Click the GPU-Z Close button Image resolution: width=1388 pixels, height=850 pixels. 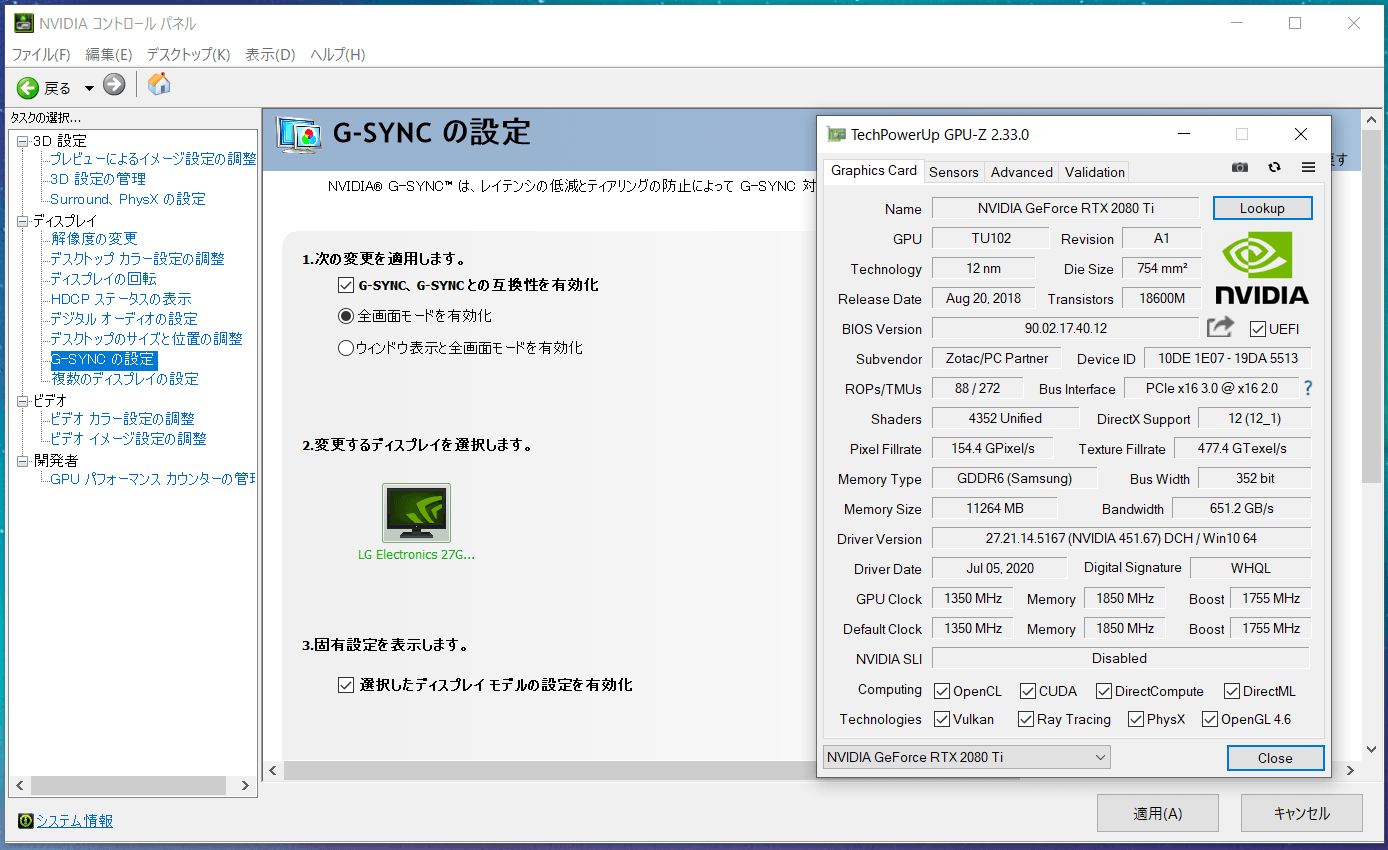click(1275, 757)
